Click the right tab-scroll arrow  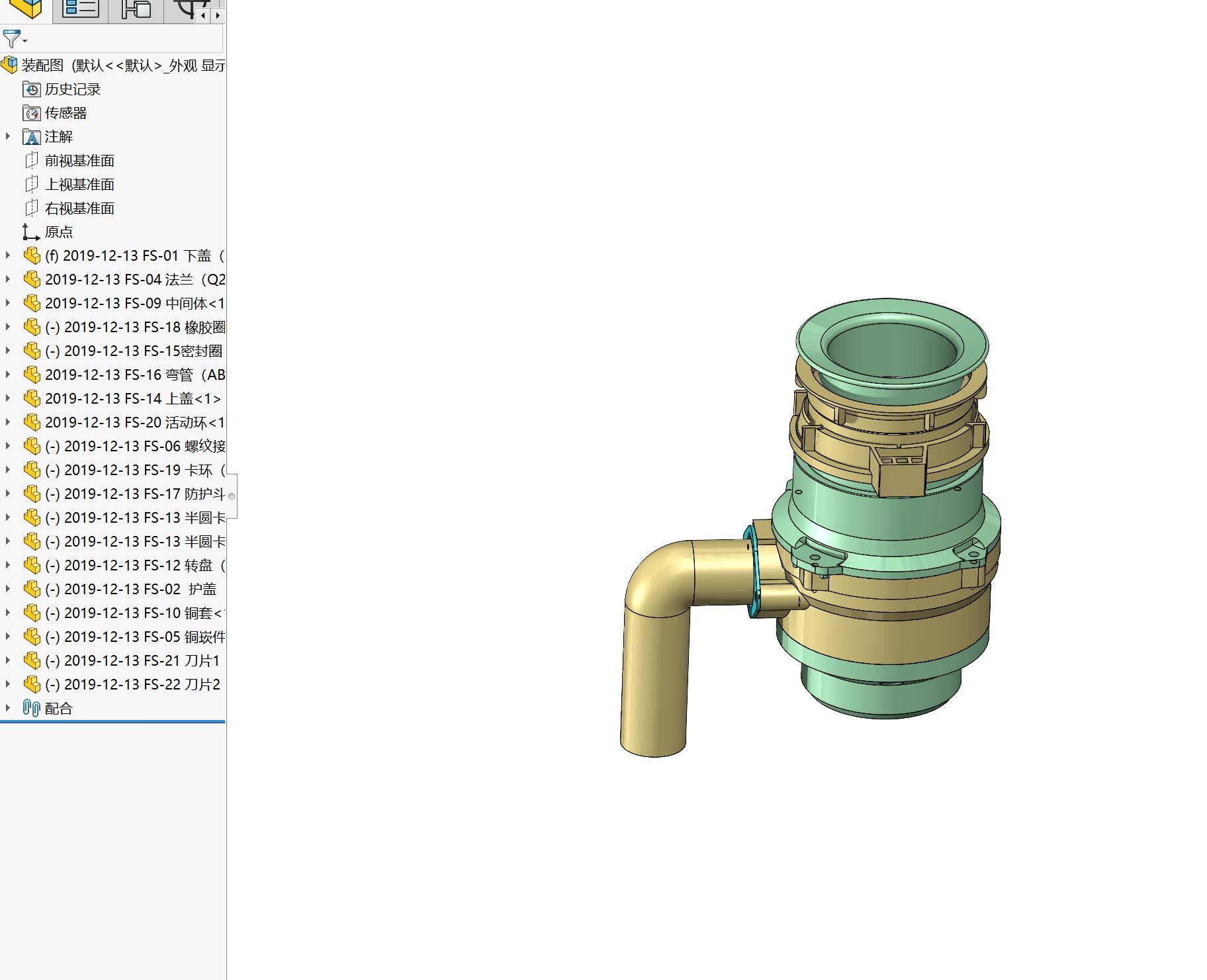click(217, 15)
